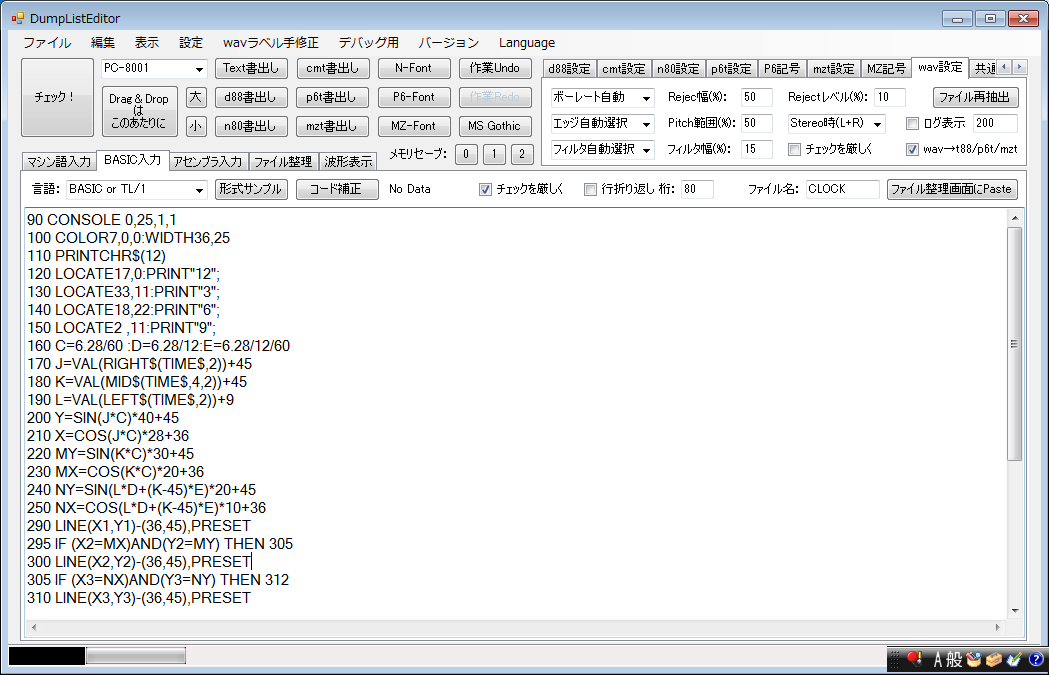Click the 小 smaller font size button
The width and height of the screenshot is (1049, 675).
pyautogui.click(x=195, y=126)
